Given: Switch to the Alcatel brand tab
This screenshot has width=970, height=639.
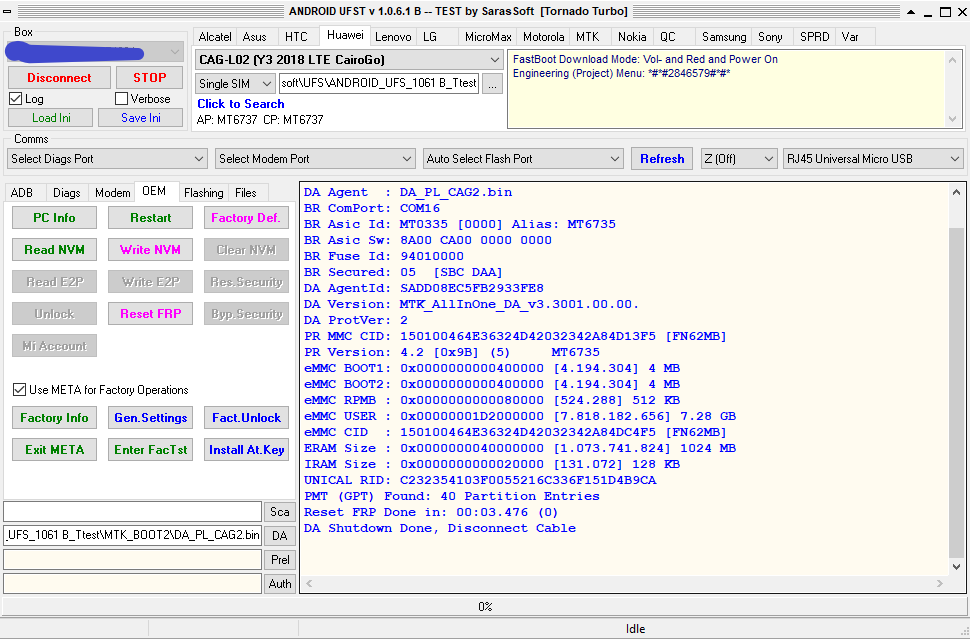Looking at the screenshot, I should pyautogui.click(x=215, y=37).
